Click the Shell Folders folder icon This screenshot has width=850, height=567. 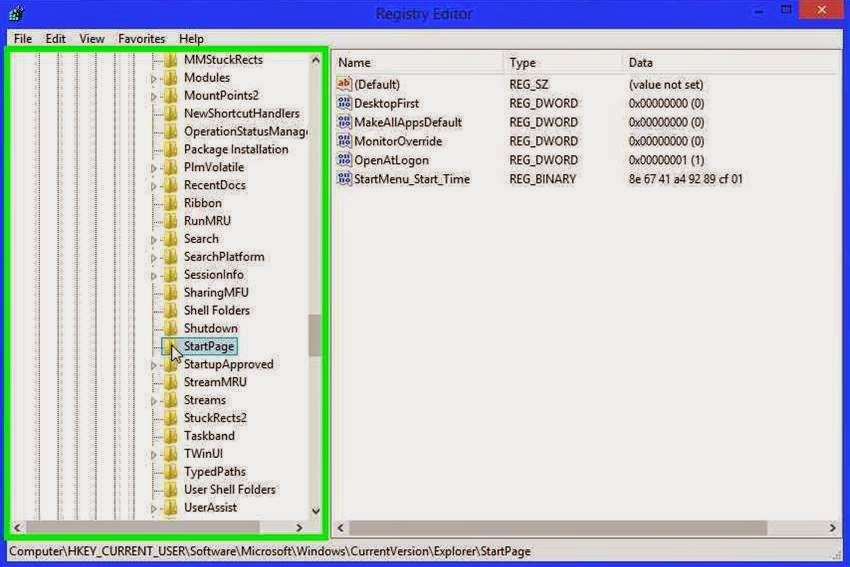coord(171,310)
